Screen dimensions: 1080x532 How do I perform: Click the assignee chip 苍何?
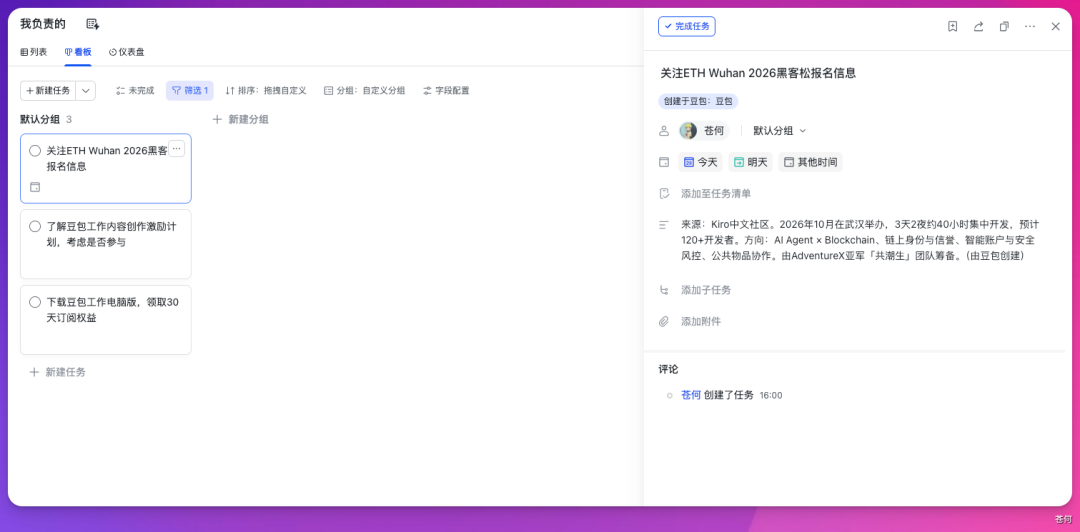point(704,130)
